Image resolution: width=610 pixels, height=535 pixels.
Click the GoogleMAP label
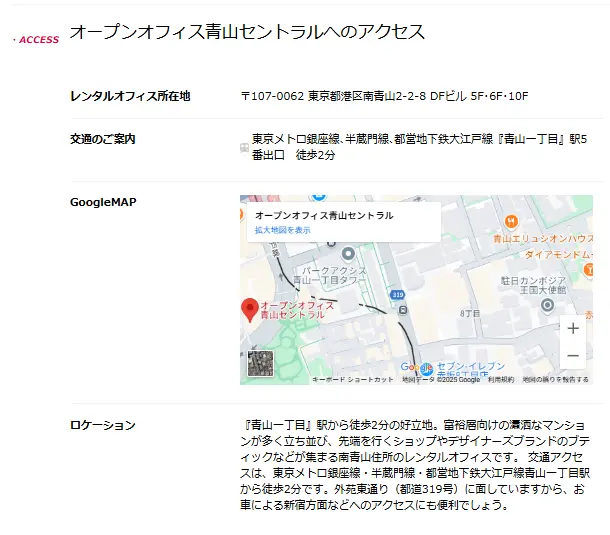tap(103, 202)
